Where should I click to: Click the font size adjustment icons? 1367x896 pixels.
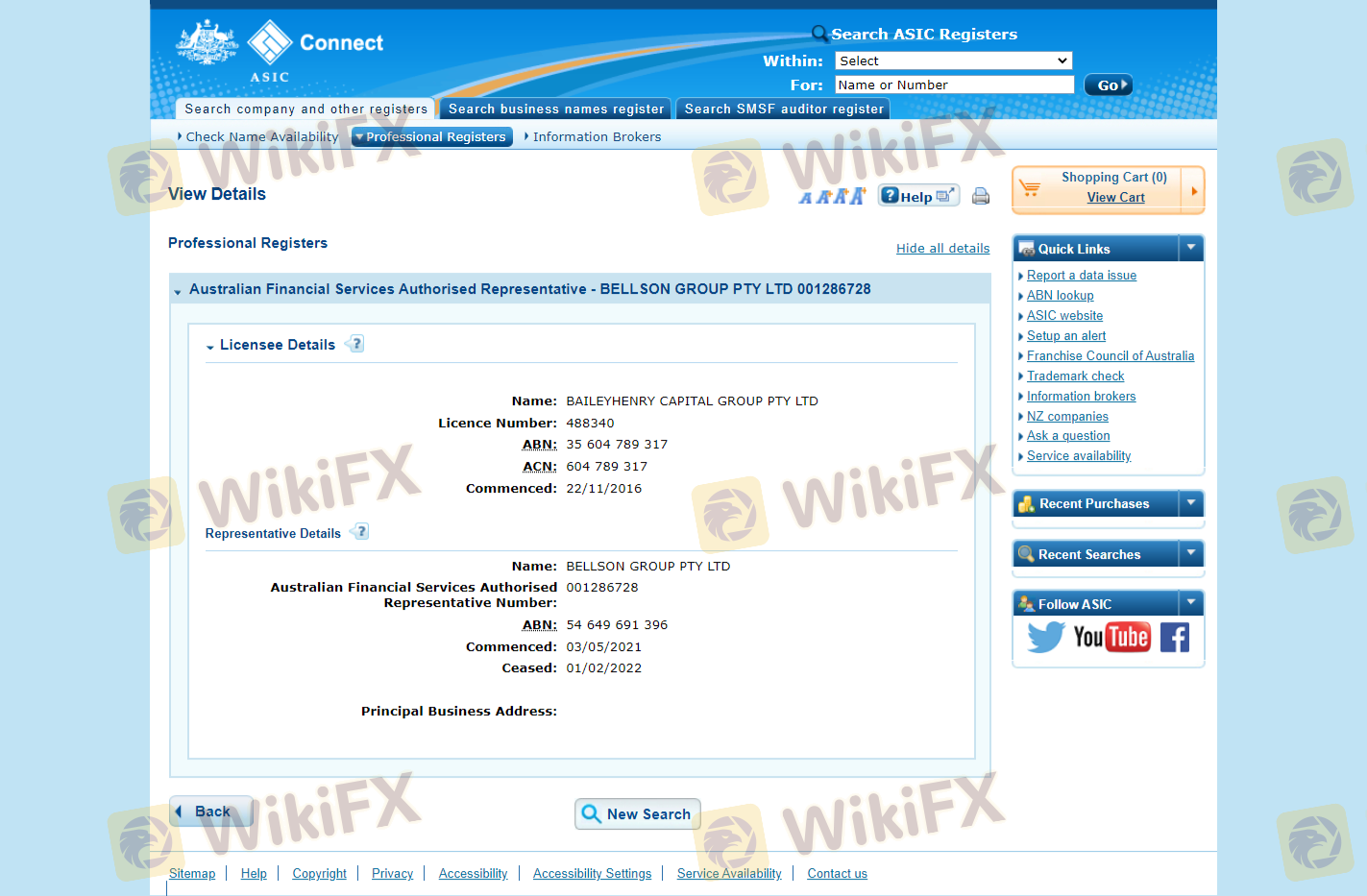pos(832,196)
